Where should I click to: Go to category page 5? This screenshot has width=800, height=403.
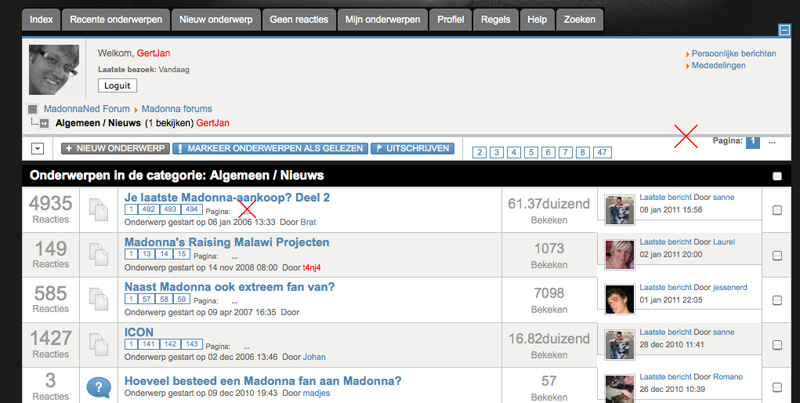click(x=531, y=152)
